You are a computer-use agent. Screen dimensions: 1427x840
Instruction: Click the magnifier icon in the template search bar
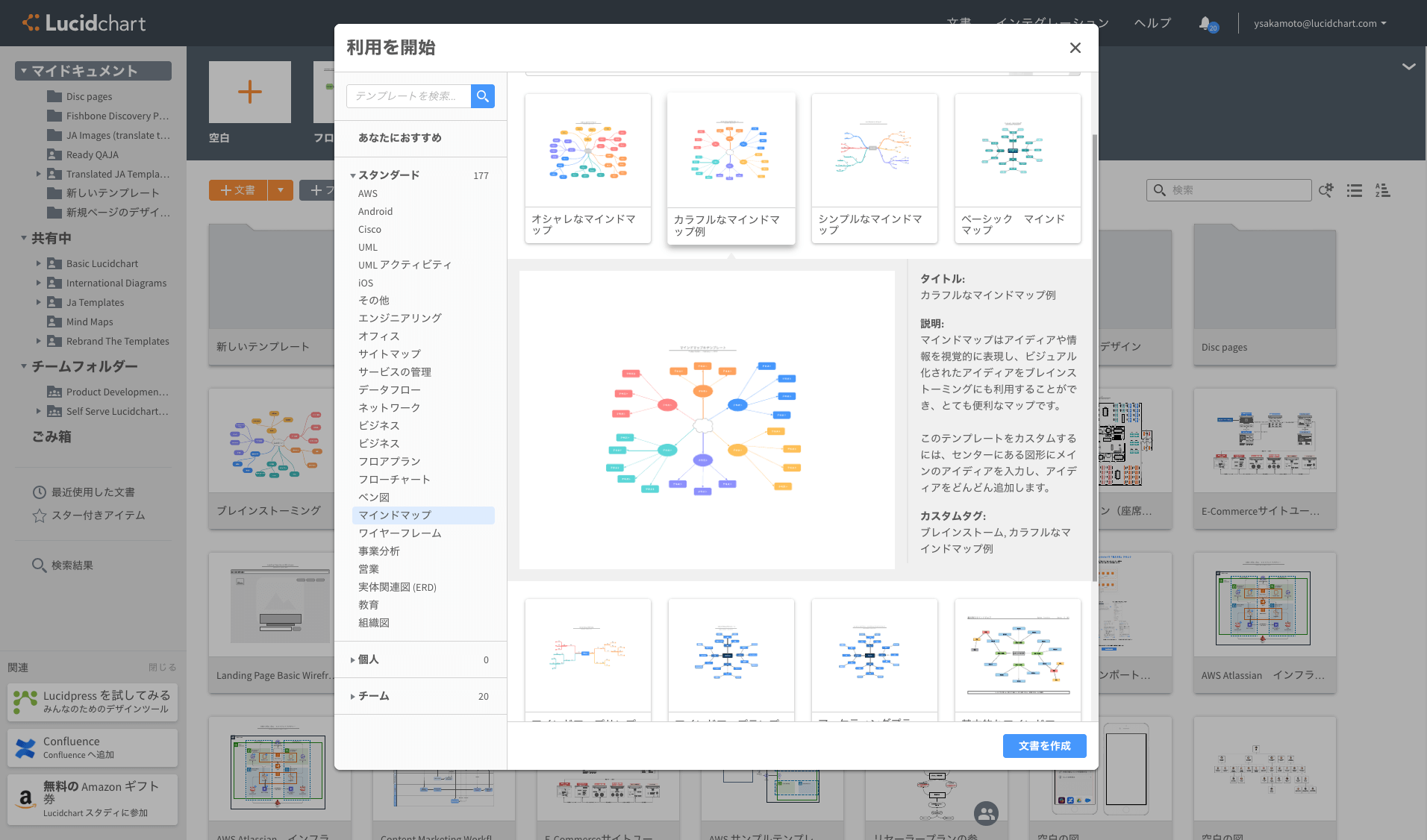(482, 95)
